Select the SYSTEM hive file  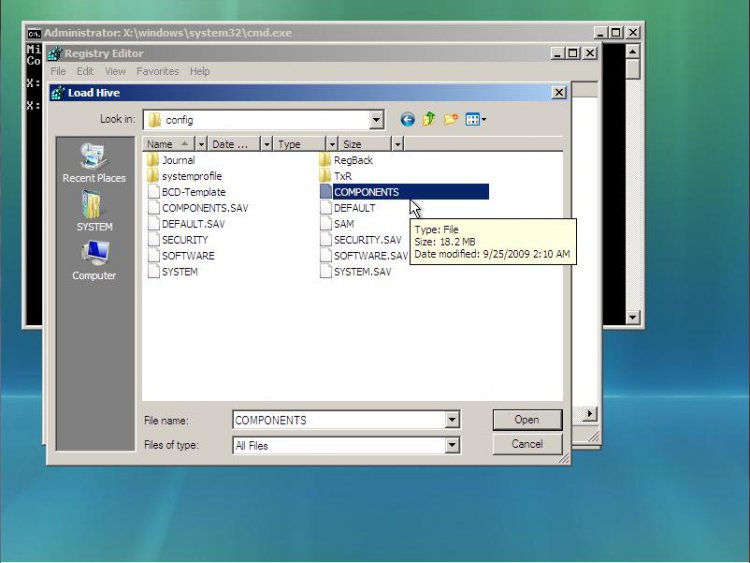pyautogui.click(x=173, y=272)
